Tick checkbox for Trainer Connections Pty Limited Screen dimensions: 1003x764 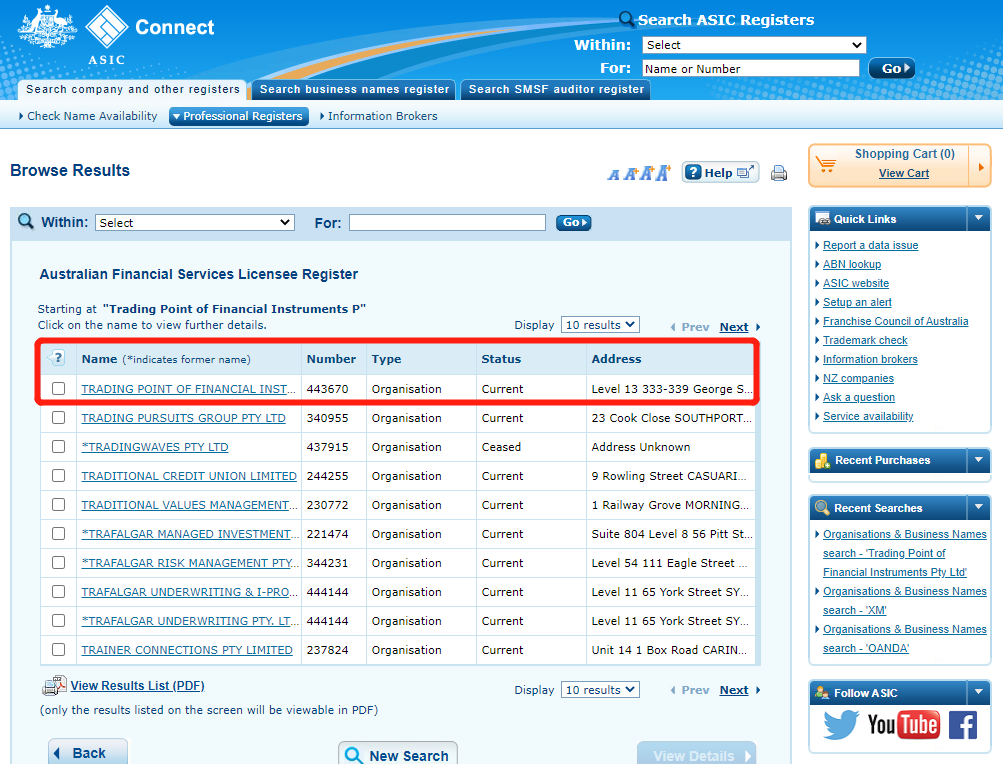(x=58, y=649)
